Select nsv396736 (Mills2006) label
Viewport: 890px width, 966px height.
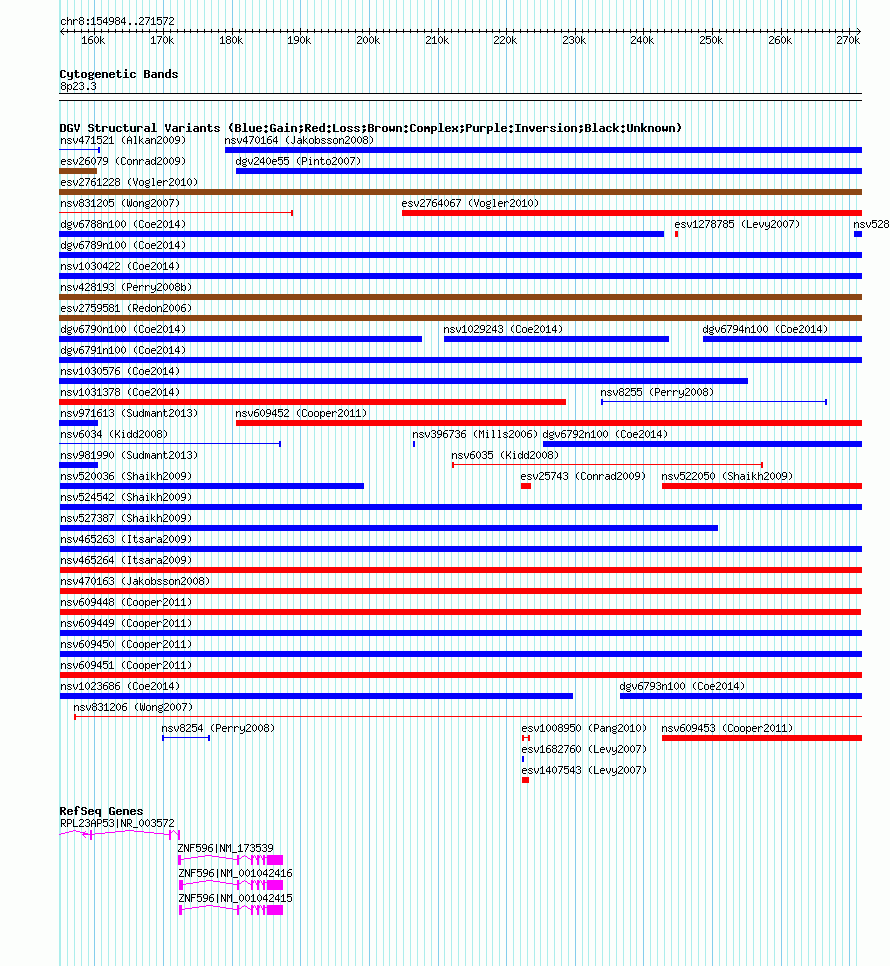pyautogui.click(x=475, y=434)
